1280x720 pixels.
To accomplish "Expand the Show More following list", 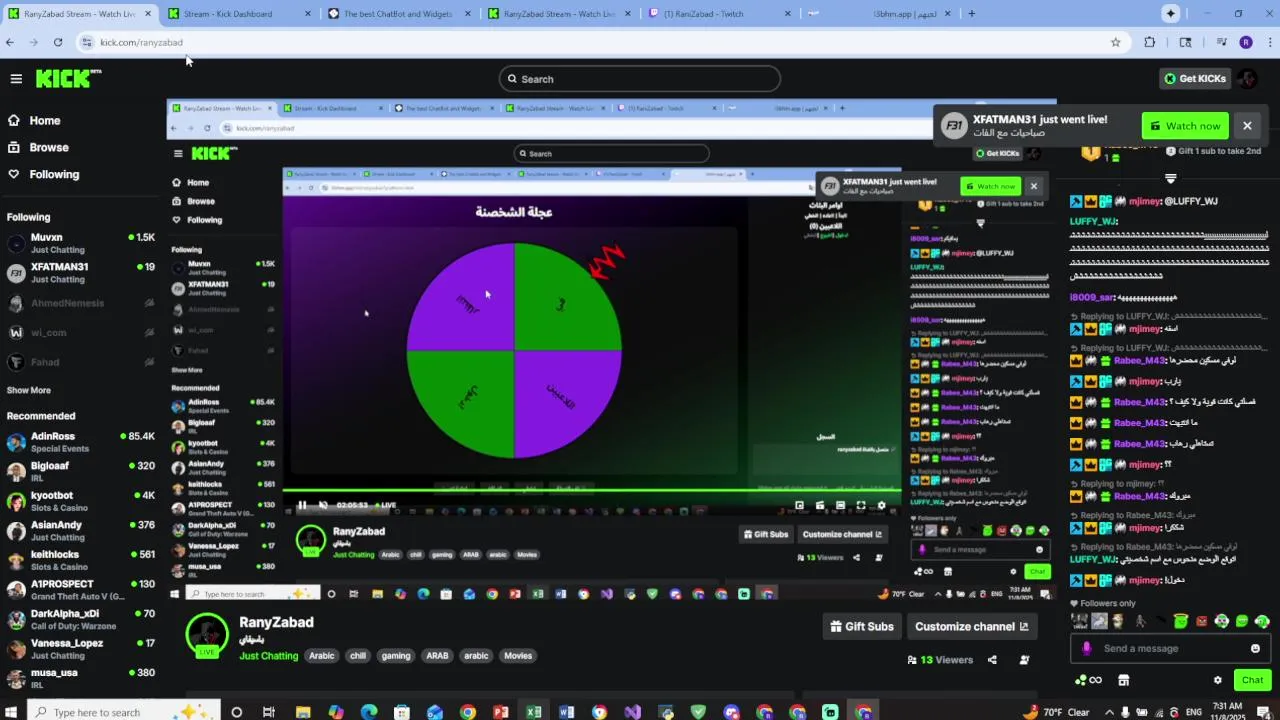I will pos(28,390).
